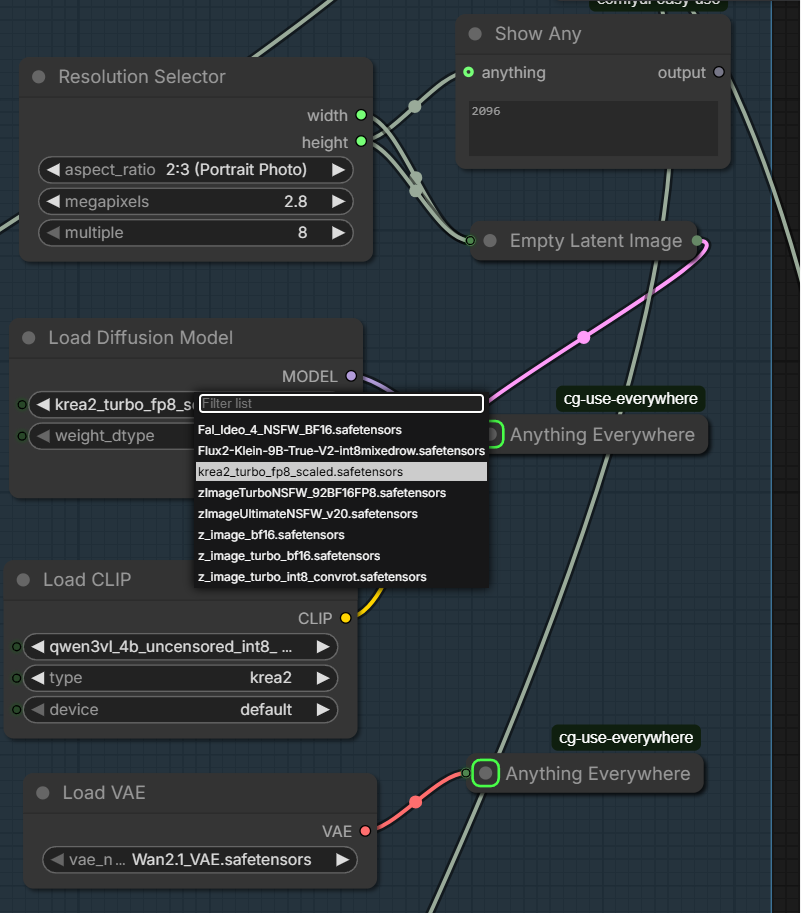Choose z_image_turbo_bf16.safetensors

341,555
